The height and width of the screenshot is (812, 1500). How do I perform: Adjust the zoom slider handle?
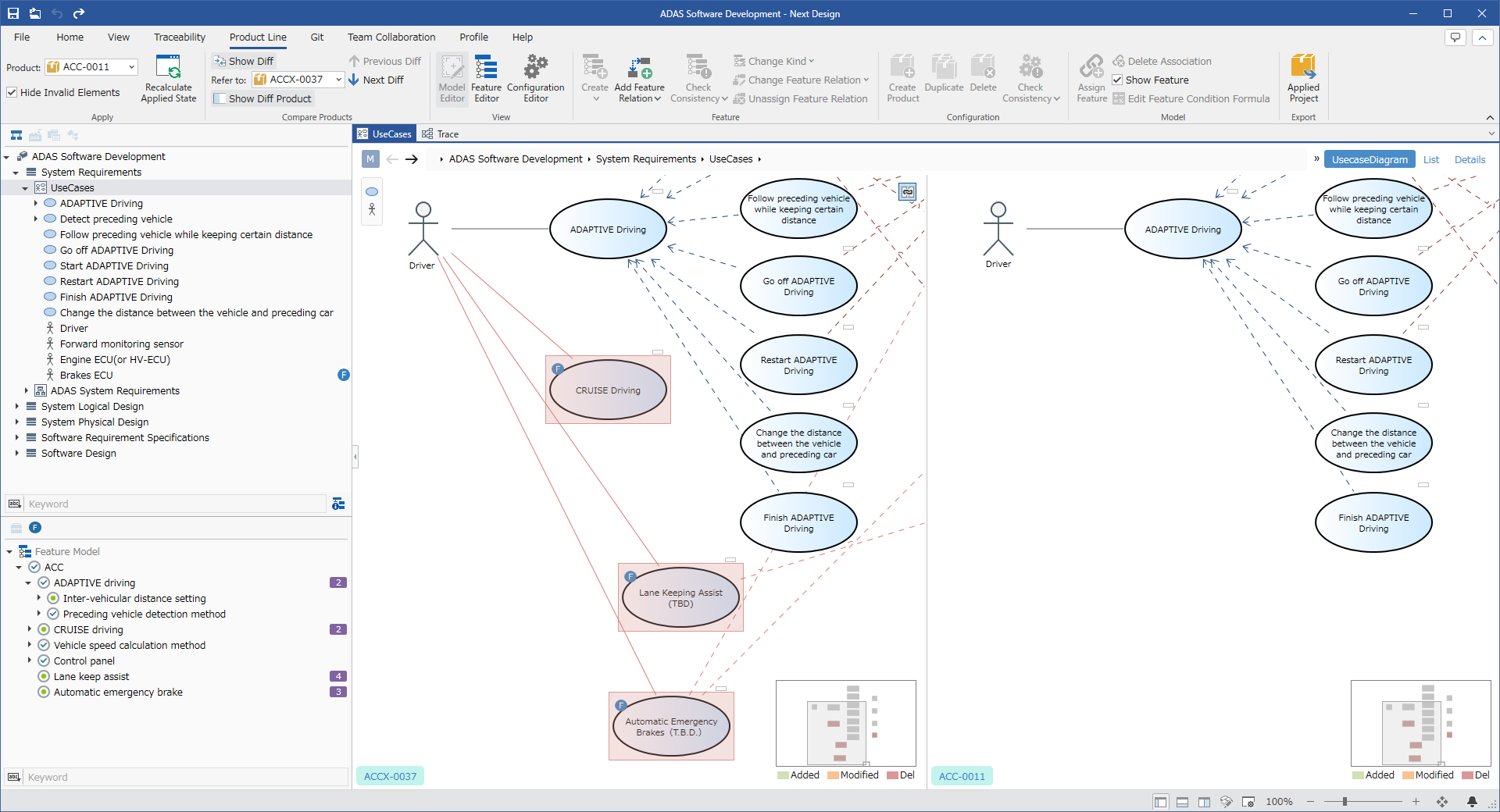click(x=1345, y=801)
